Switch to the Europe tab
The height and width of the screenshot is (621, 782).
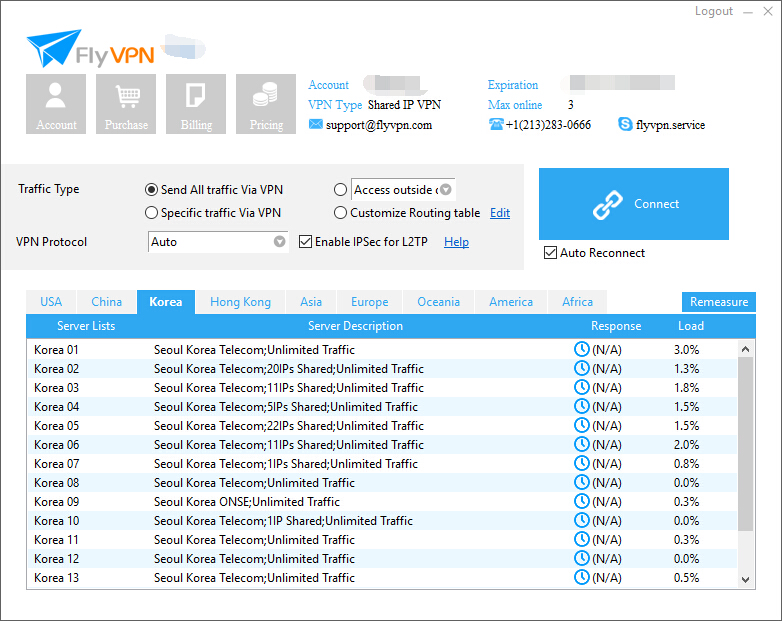[x=370, y=302]
